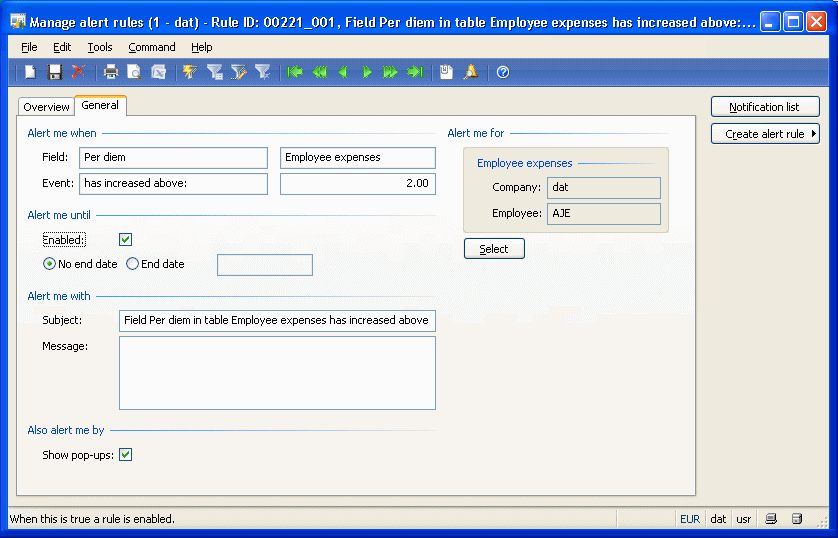Click the Employee expenses table field

pyautogui.click(x=358, y=158)
